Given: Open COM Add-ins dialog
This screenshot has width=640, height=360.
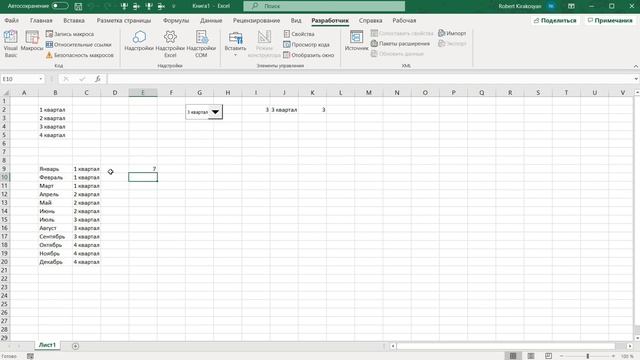Looking at the screenshot, I should click(201, 43).
